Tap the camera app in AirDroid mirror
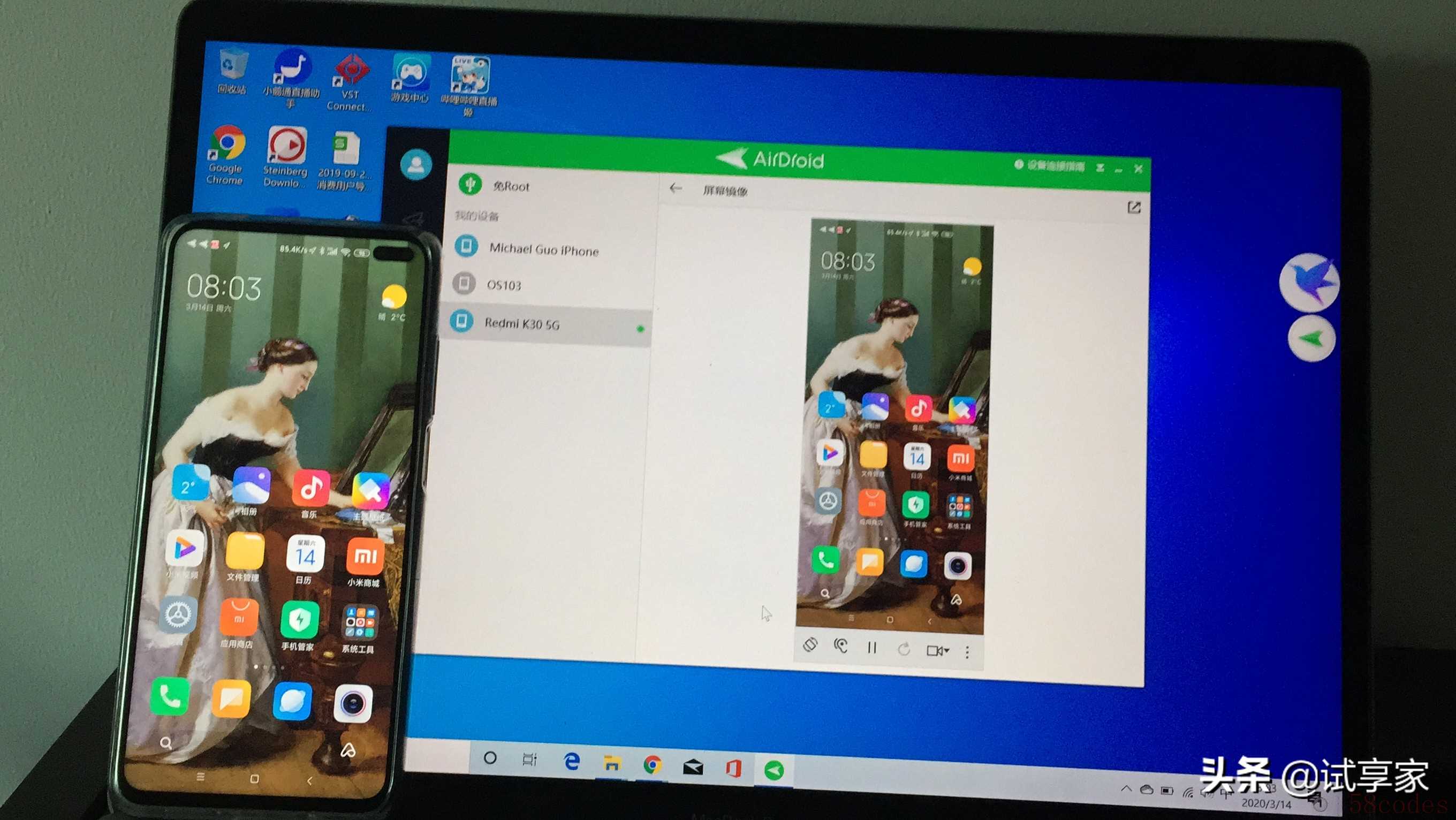 pyautogui.click(x=958, y=566)
